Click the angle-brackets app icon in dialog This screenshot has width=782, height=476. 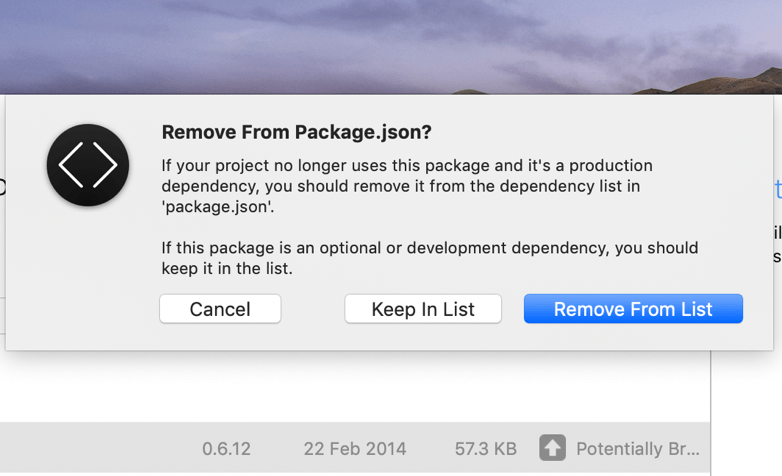[x=88, y=165]
